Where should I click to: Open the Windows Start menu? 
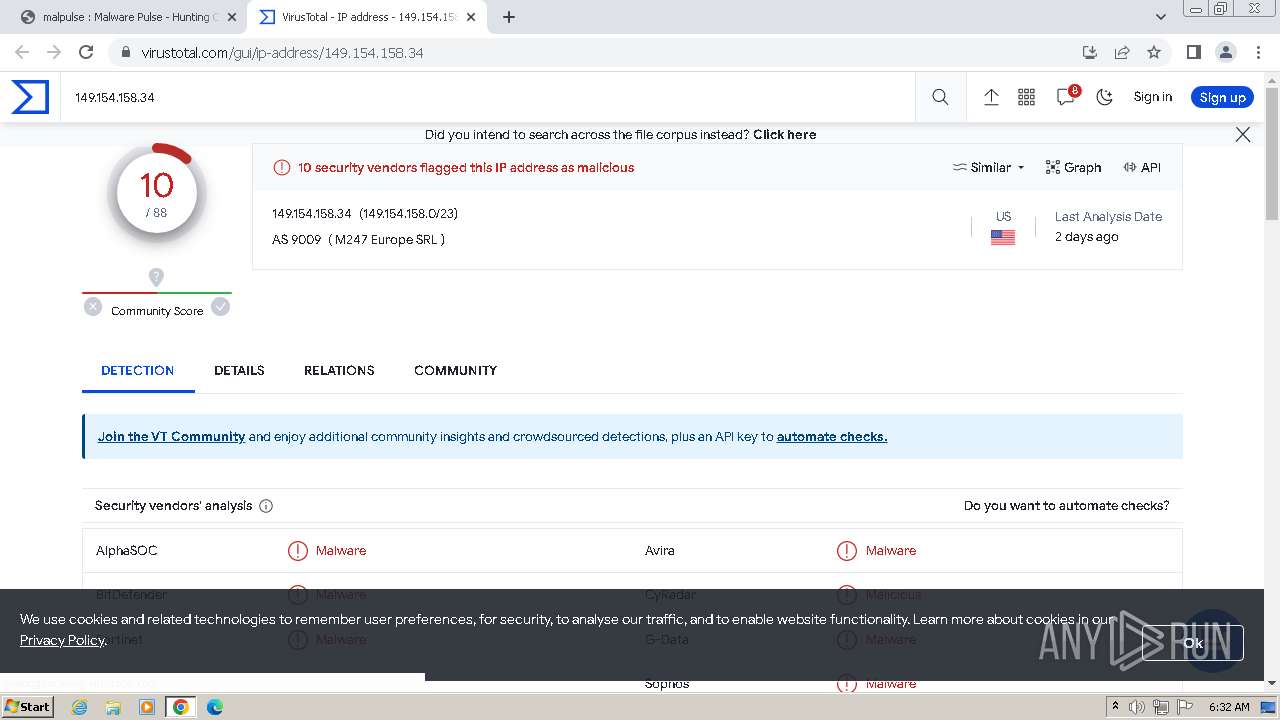(27, 706)
